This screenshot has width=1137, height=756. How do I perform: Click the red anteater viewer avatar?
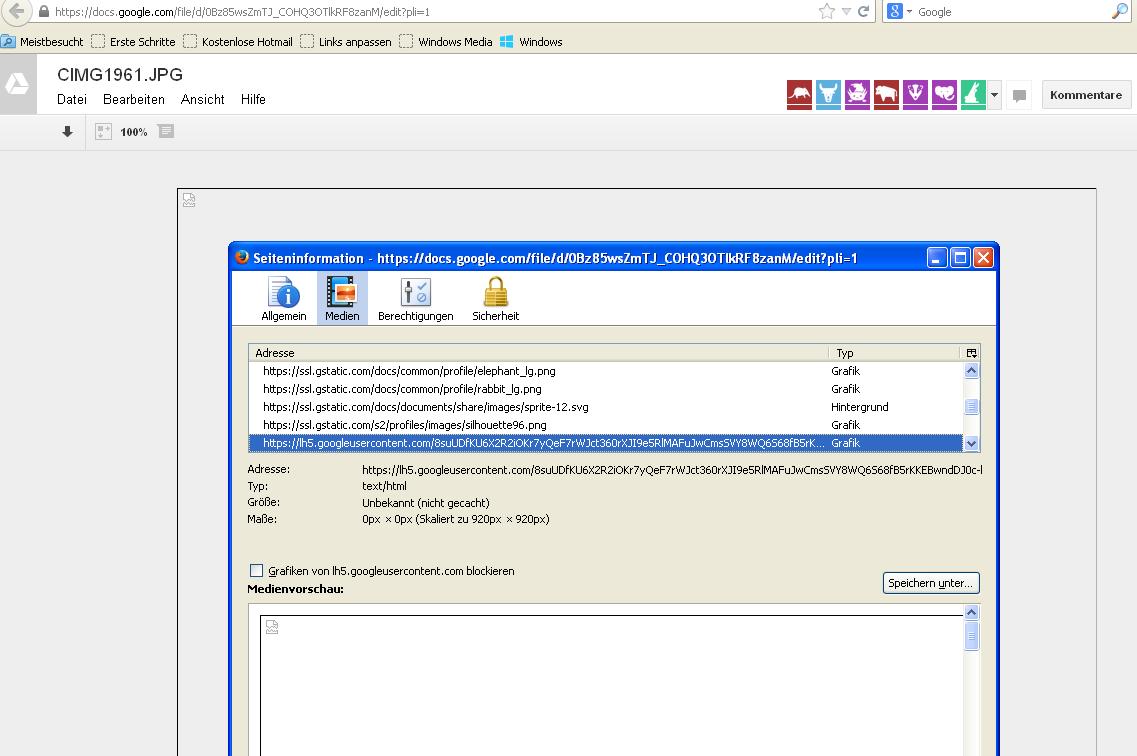(x=799, y=95)
